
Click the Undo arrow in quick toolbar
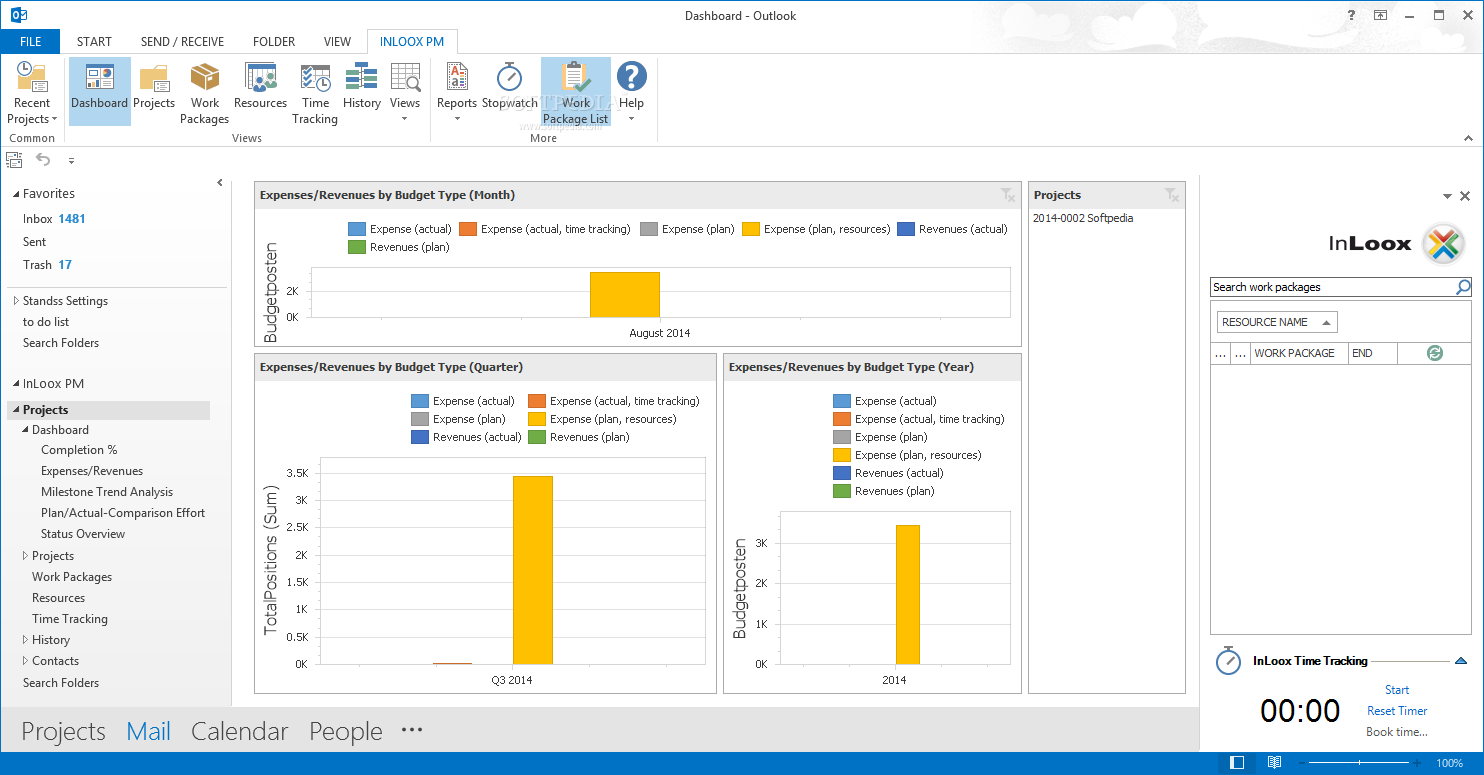pos(43,159)
